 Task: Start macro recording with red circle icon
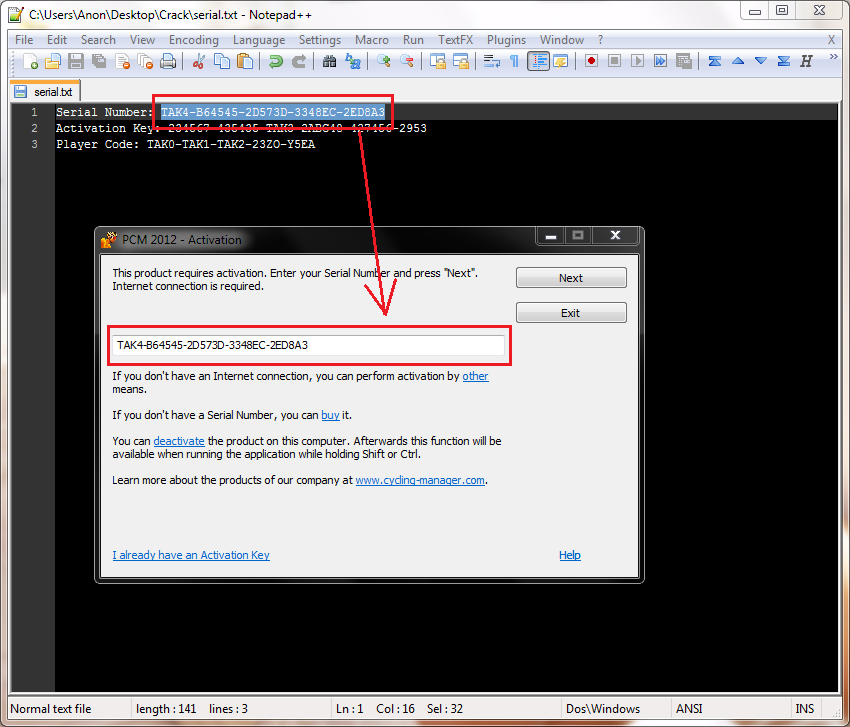[591, 61]
